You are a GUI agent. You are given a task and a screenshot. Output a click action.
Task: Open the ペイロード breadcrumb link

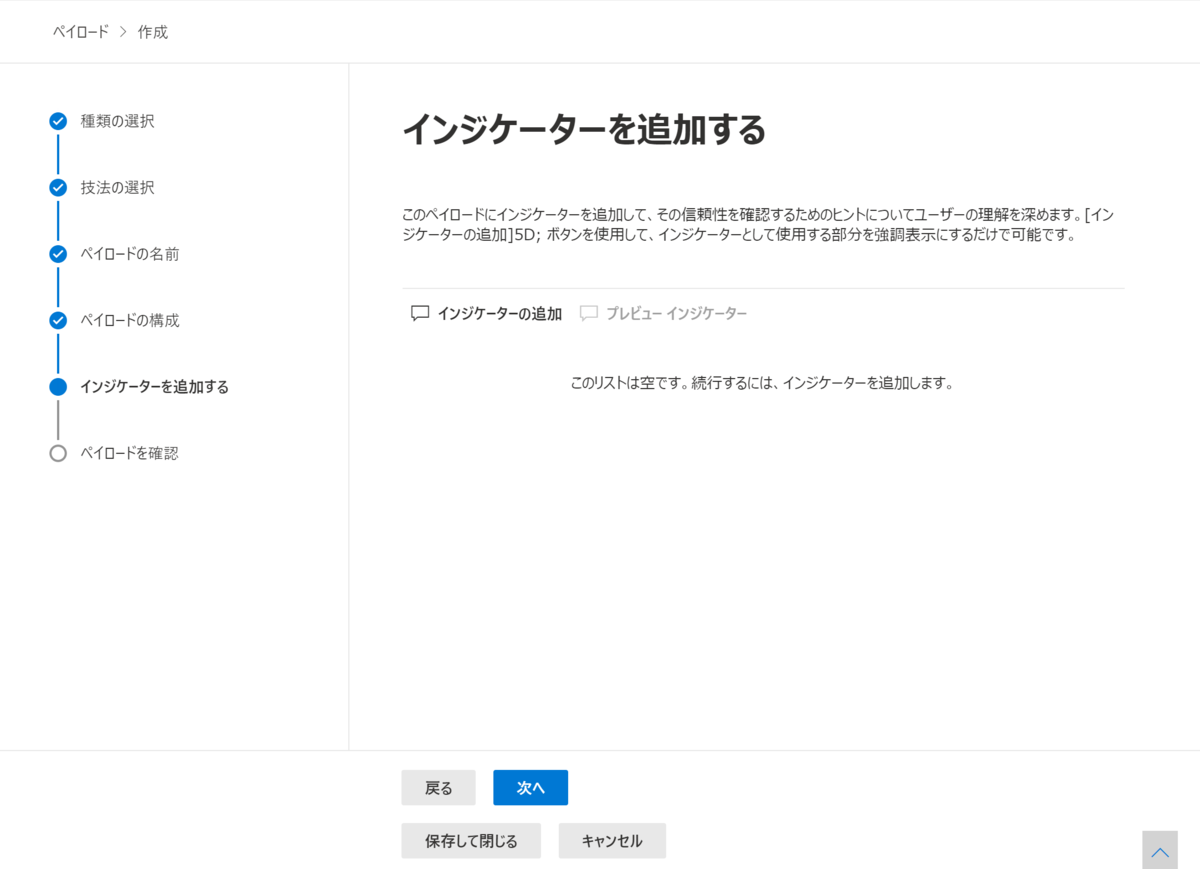(x=78, y=31)
